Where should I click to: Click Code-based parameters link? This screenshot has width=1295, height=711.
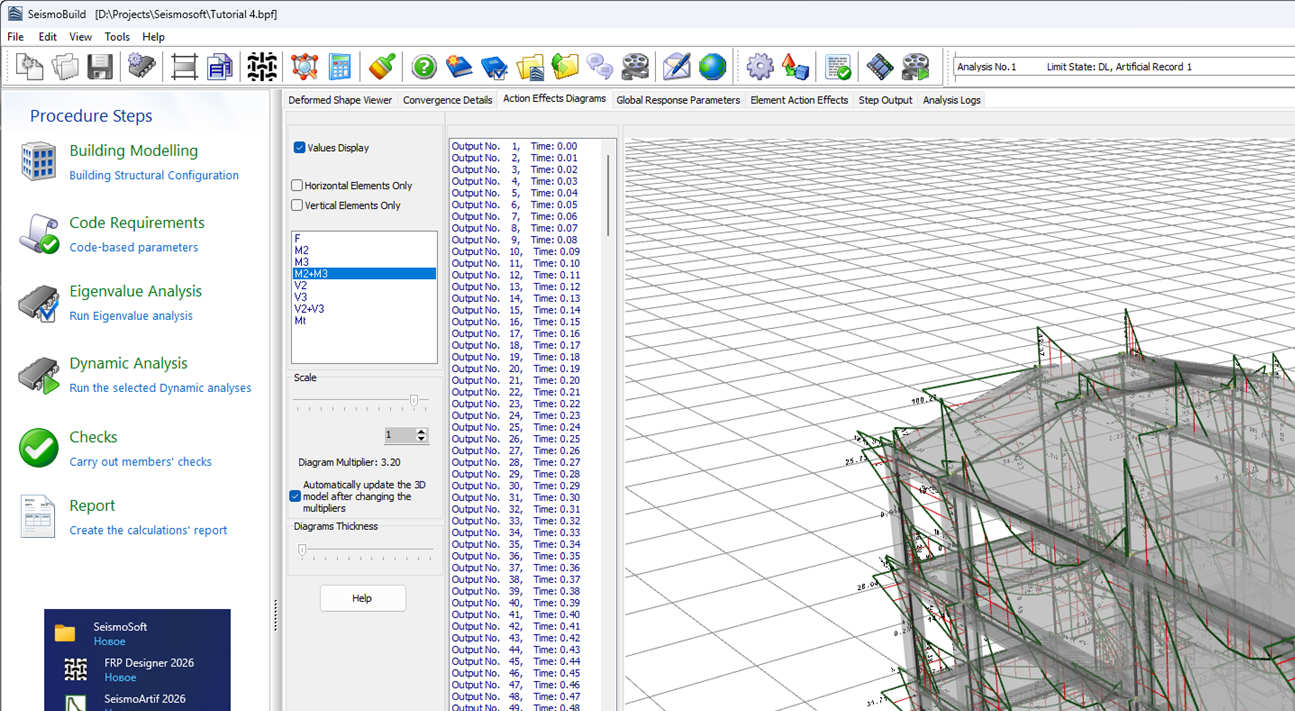coord(134,247)
